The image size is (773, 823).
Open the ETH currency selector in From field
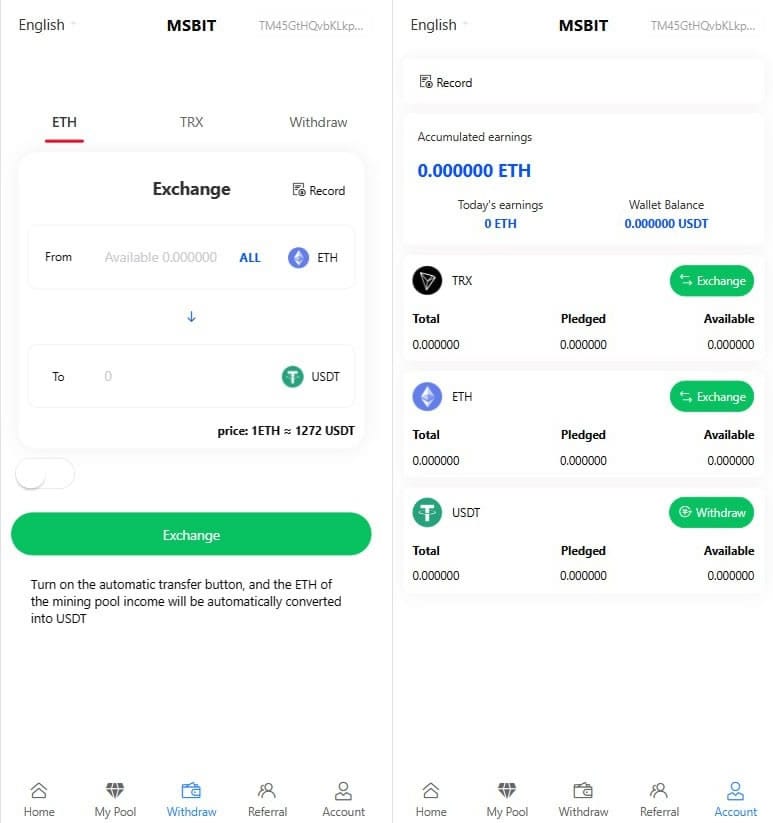click(313, 258)
